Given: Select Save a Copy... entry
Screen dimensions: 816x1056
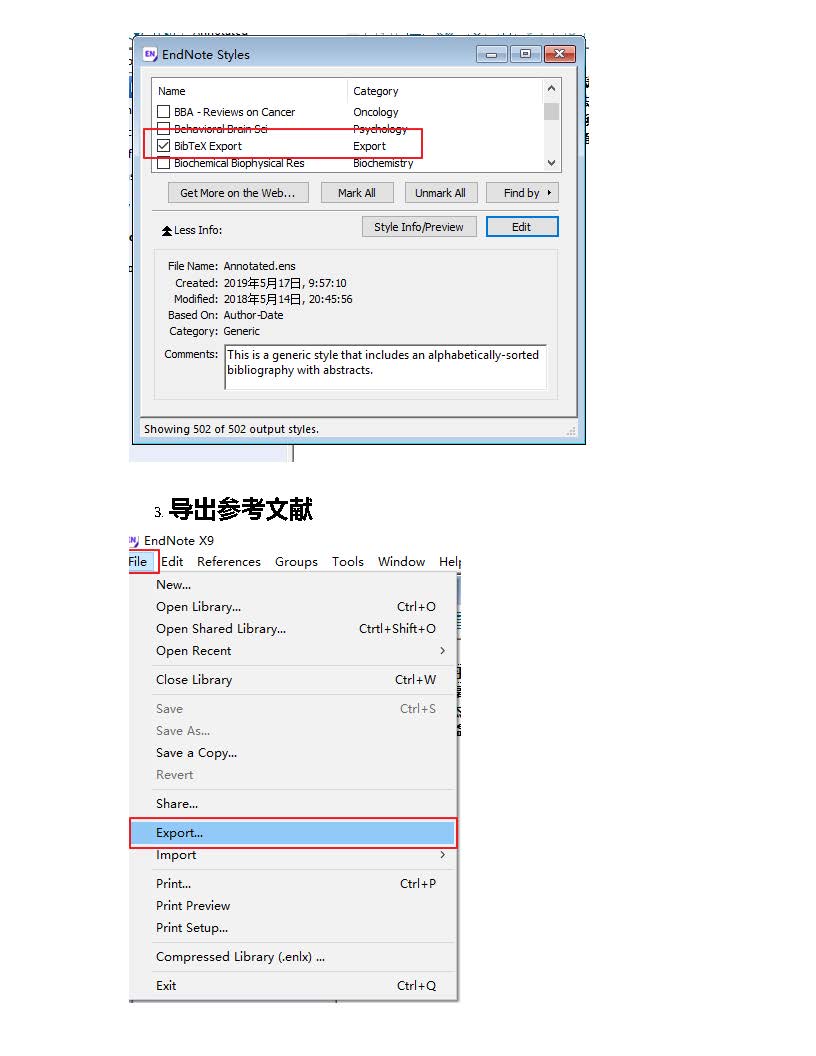Looking at the screenshot, I should [293, 753].
